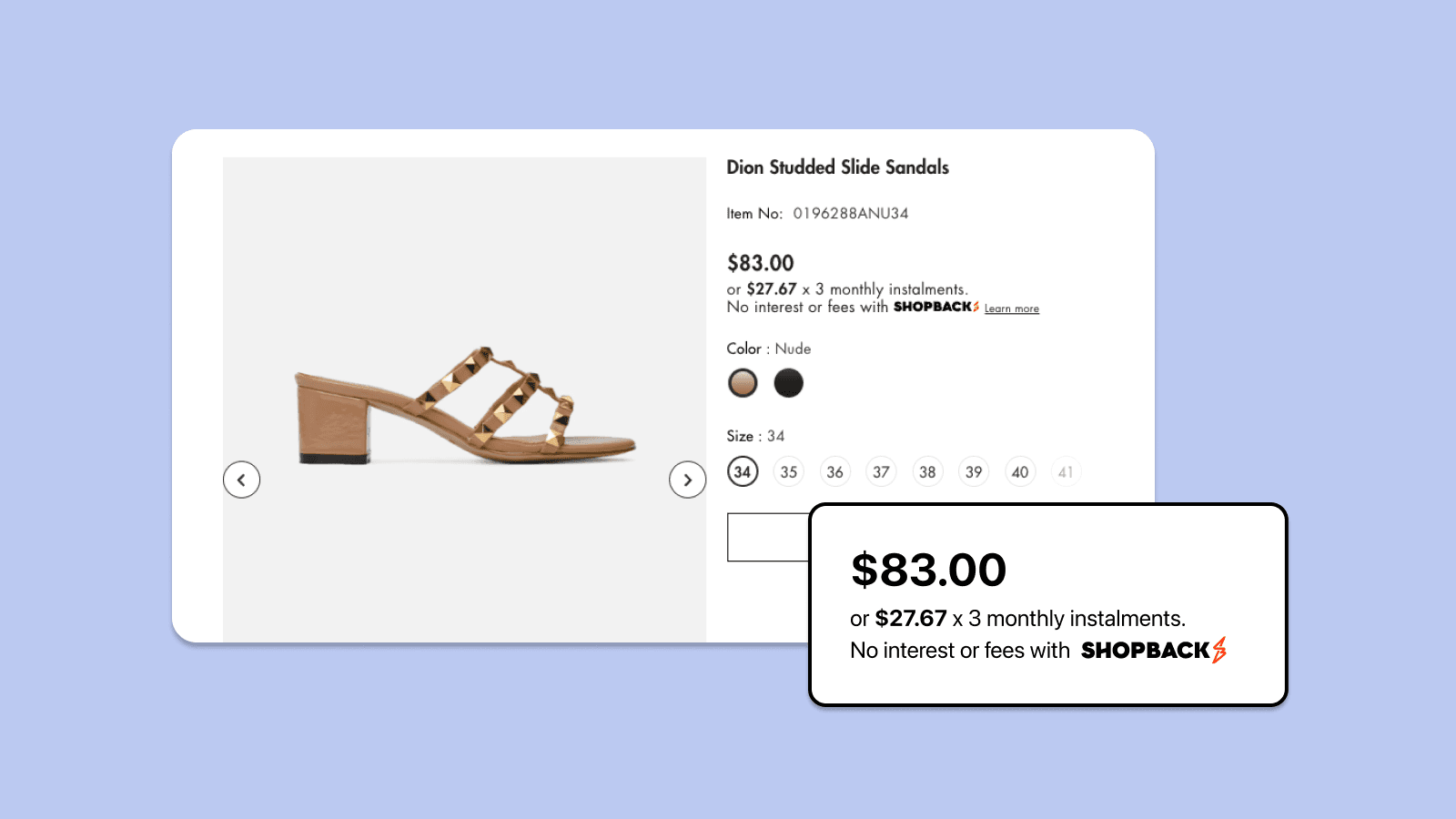Image resolution: width=1456 pixels, height=819 pixels.
Task: Choose size 40 from the size options
Action: [1020, 471]
